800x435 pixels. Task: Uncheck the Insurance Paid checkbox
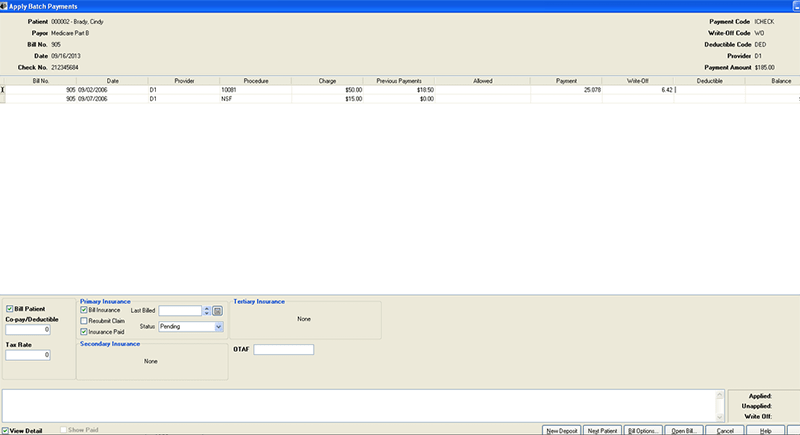click(84, 331)
